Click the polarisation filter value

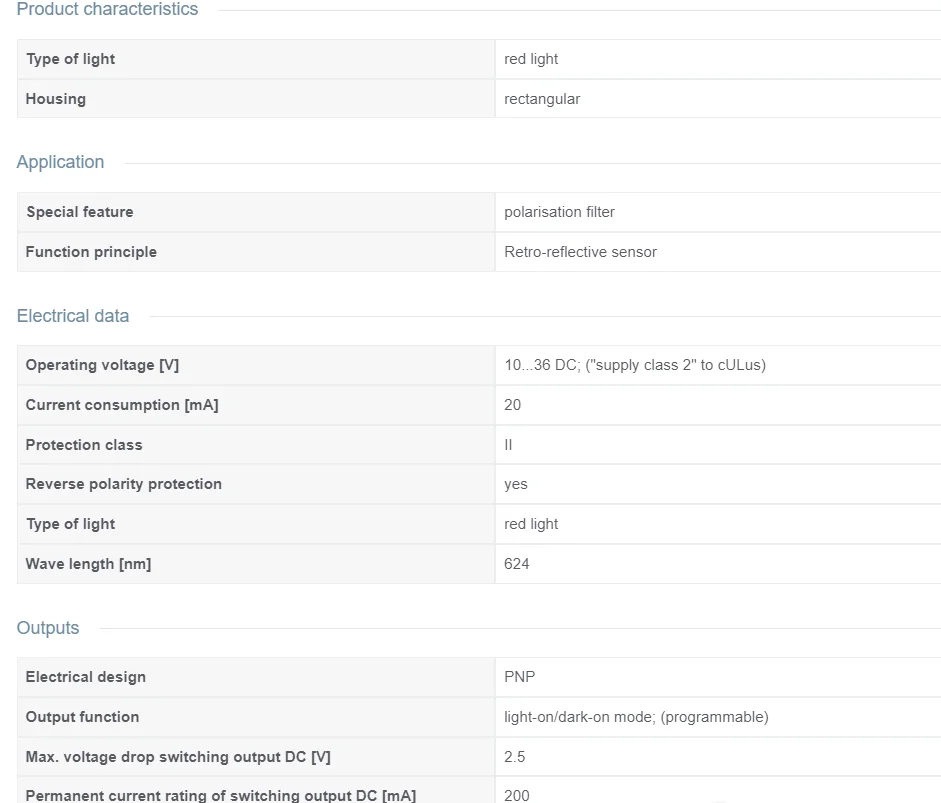(559, 212)
